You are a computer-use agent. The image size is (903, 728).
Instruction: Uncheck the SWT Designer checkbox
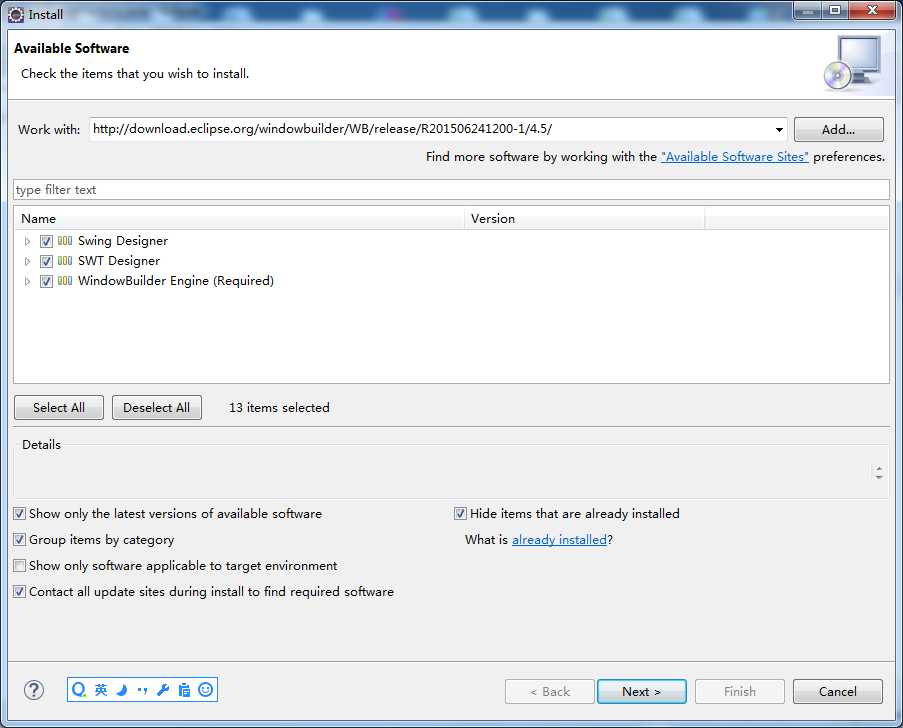pyautogui.click(x=47, y=261)
